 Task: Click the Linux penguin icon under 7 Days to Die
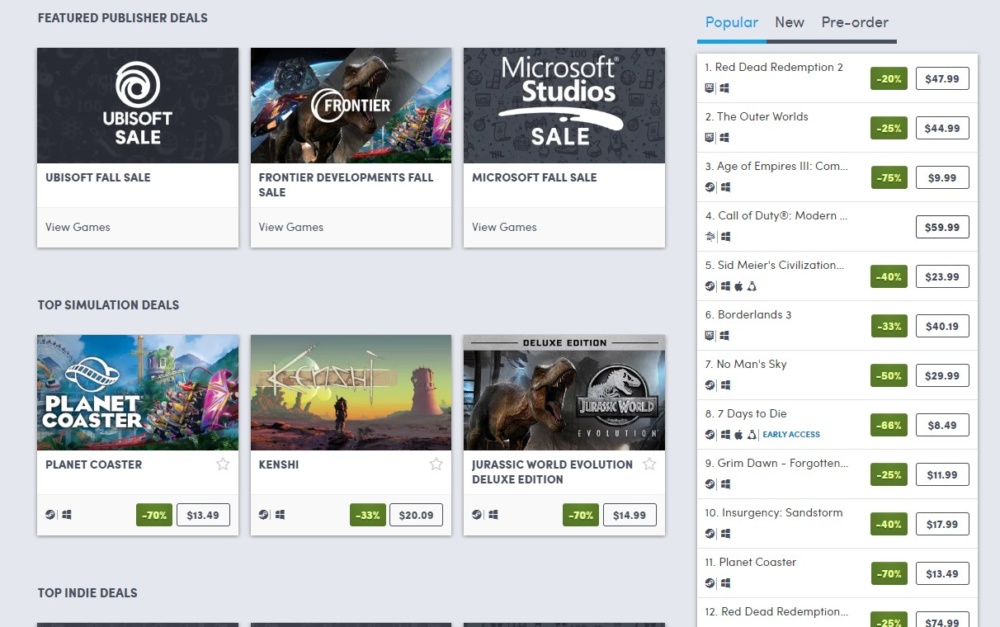point(752,434)
